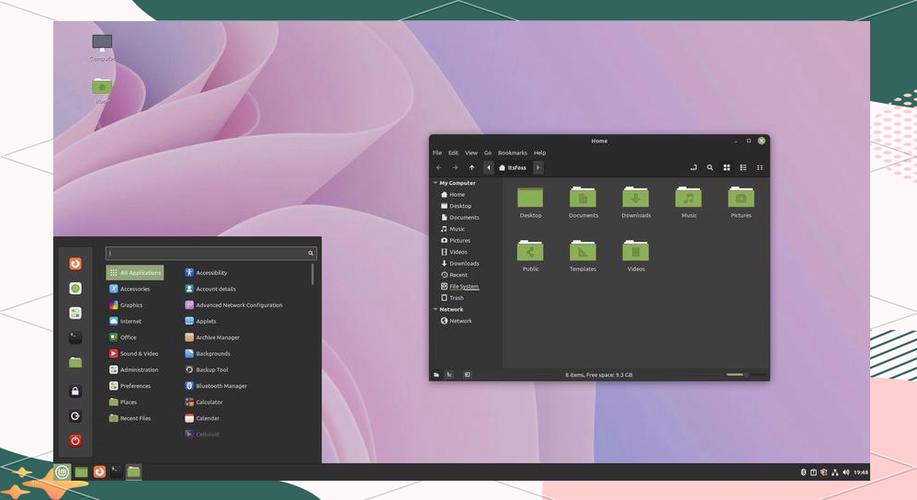Collapse the My Computer section in sidebar
Screen dimensions: 917x500
click(x=435, y=183)
